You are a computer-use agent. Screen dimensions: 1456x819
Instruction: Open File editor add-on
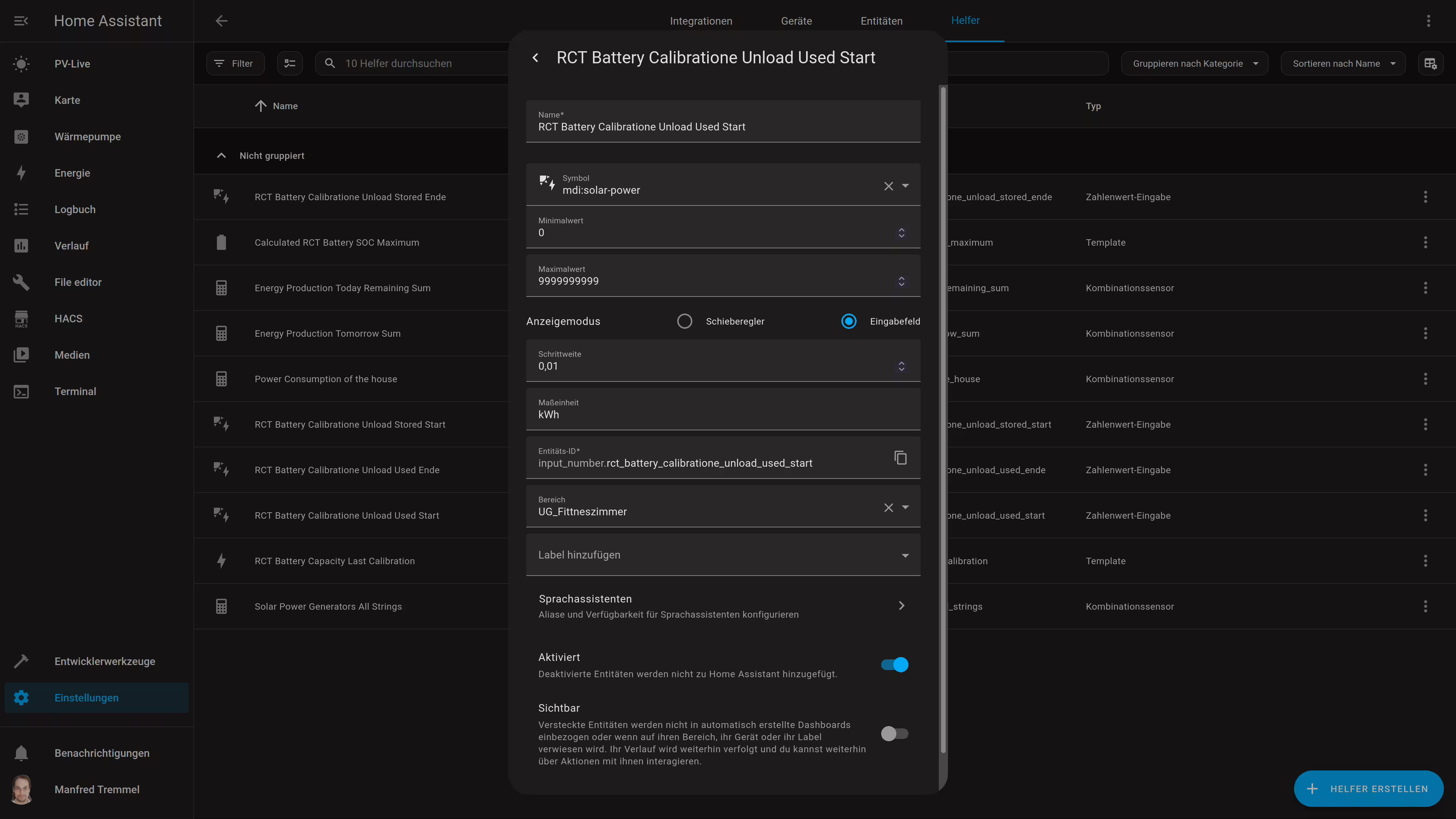click(96, 282)
